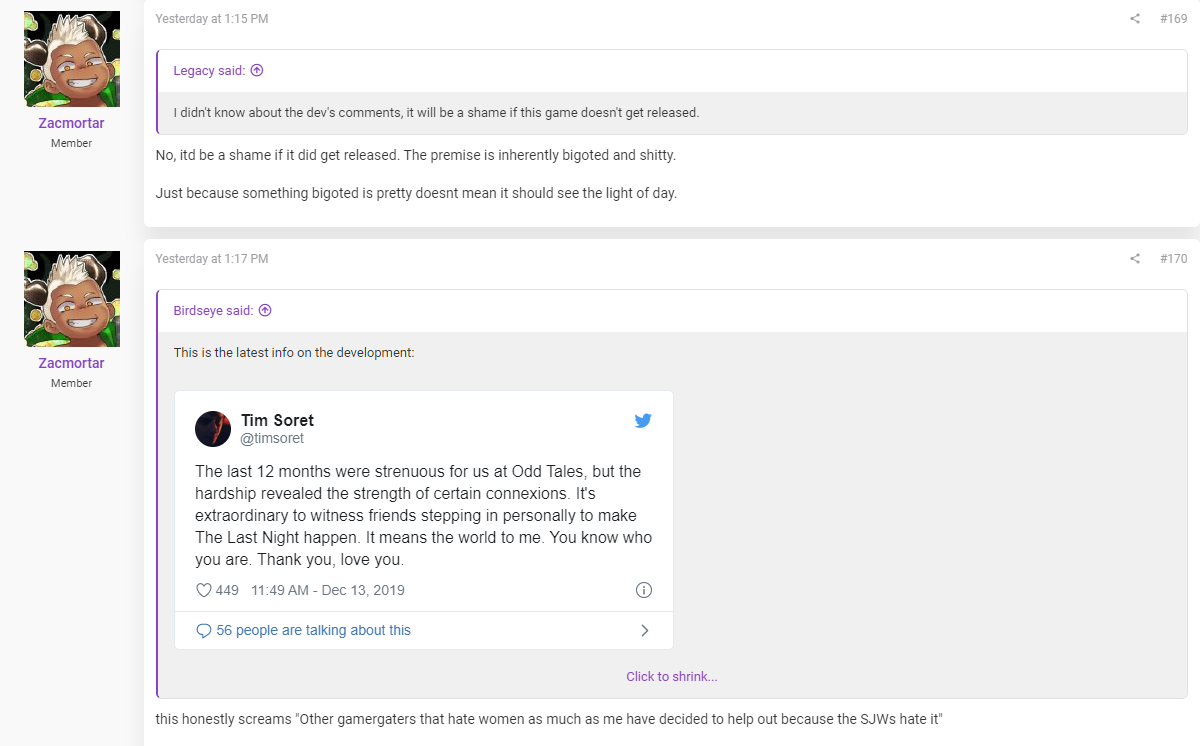Click speech bubble icon in tweet footer
The width and height of the screenshot is (1200, 746).
coord(204,631)
